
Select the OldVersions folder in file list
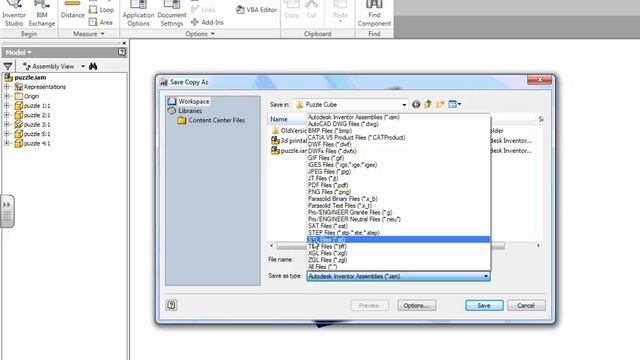pos(289,131)
